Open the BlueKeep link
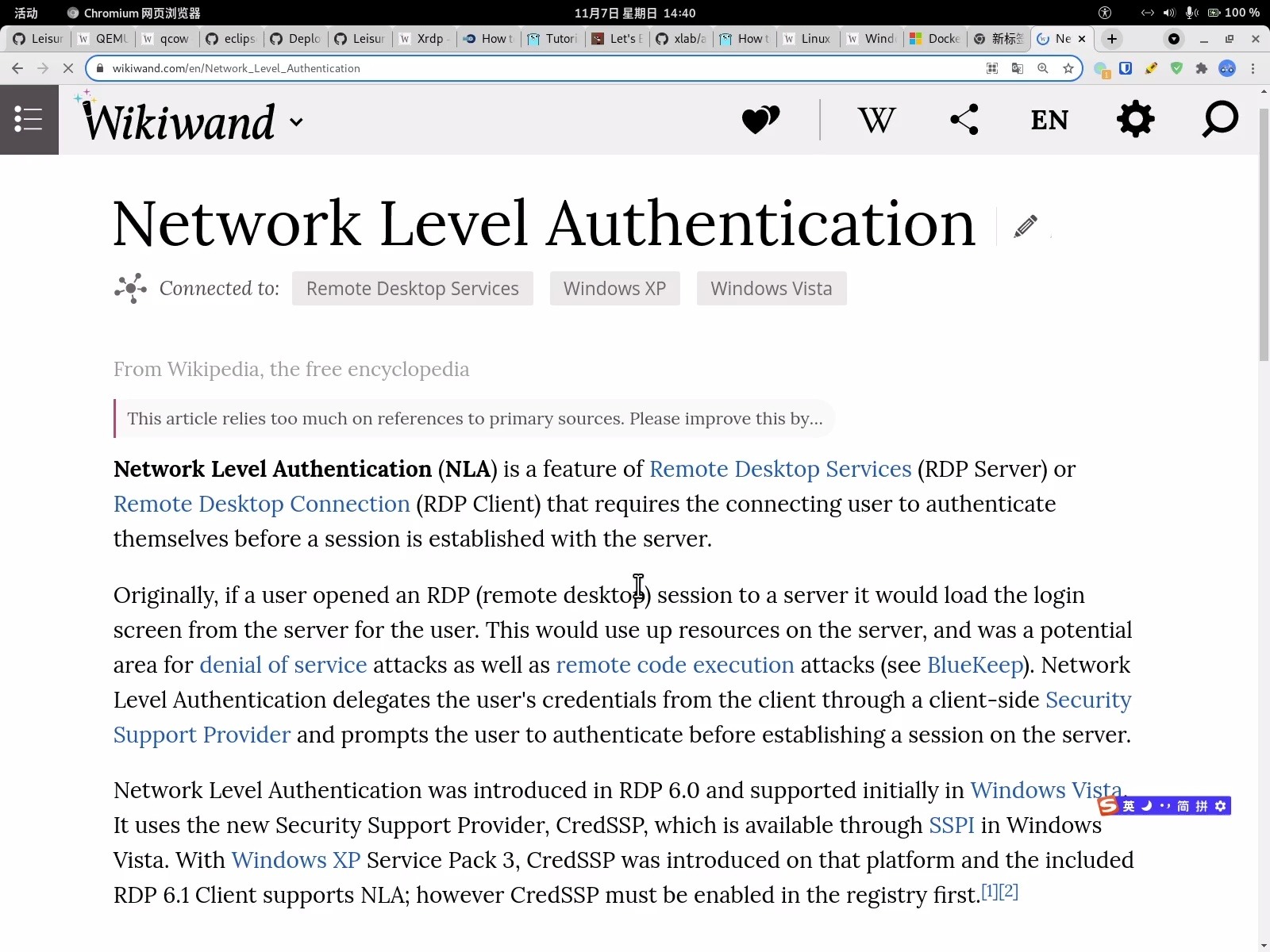1270x952 pixels. click(975, 665)
